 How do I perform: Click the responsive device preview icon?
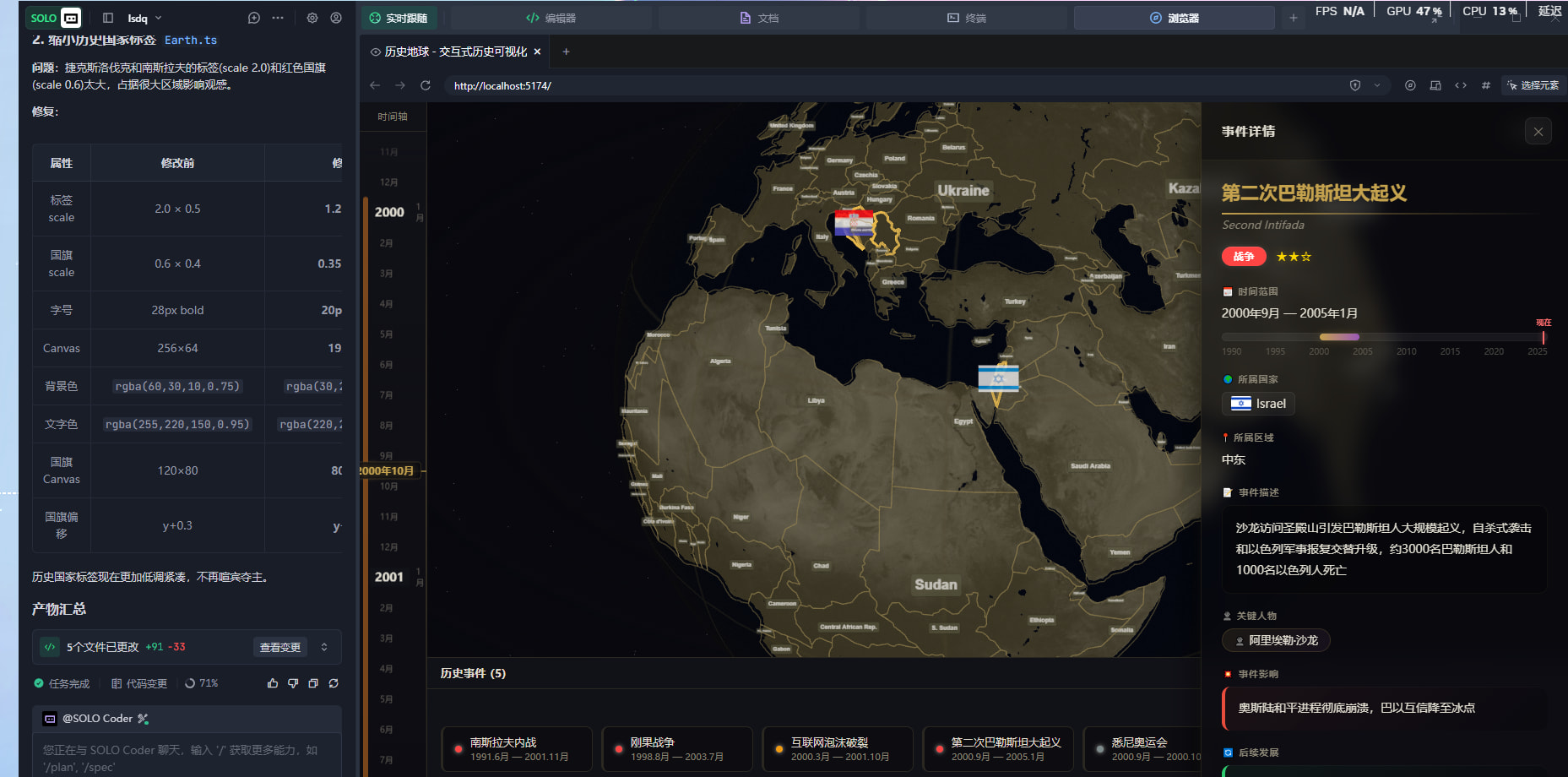click(1435, 85)
